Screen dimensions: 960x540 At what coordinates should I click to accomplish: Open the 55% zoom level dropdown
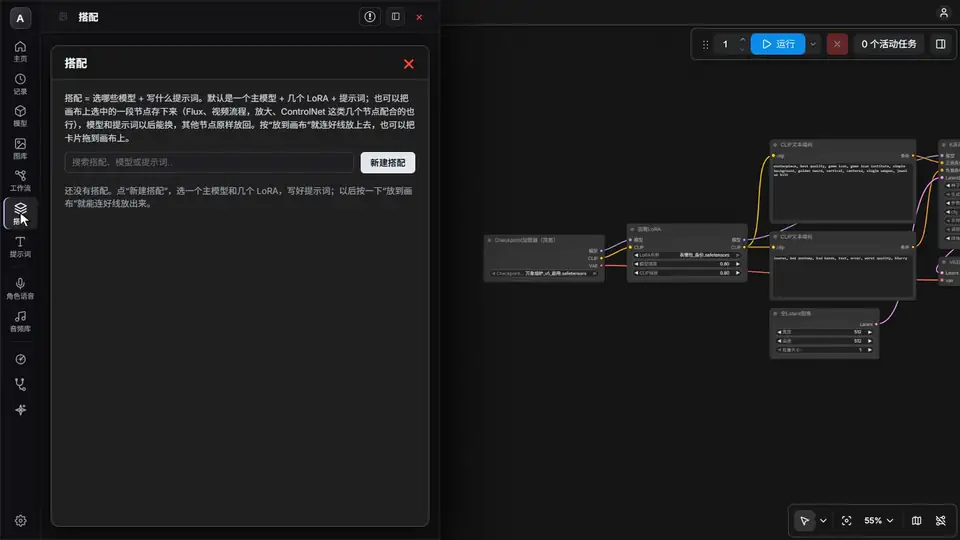click(879, 521)
